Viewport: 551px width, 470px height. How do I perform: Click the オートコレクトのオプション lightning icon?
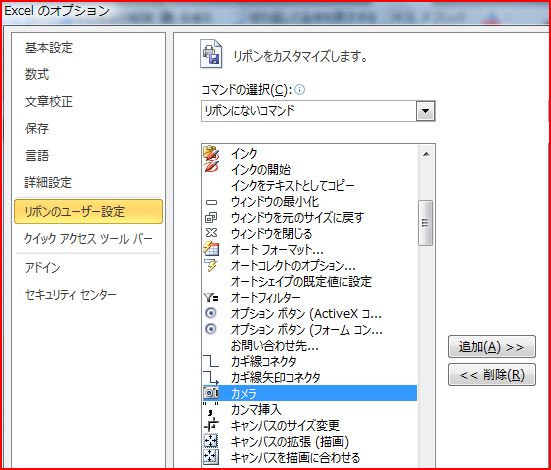pyautogui.click(x=211, y=266)
